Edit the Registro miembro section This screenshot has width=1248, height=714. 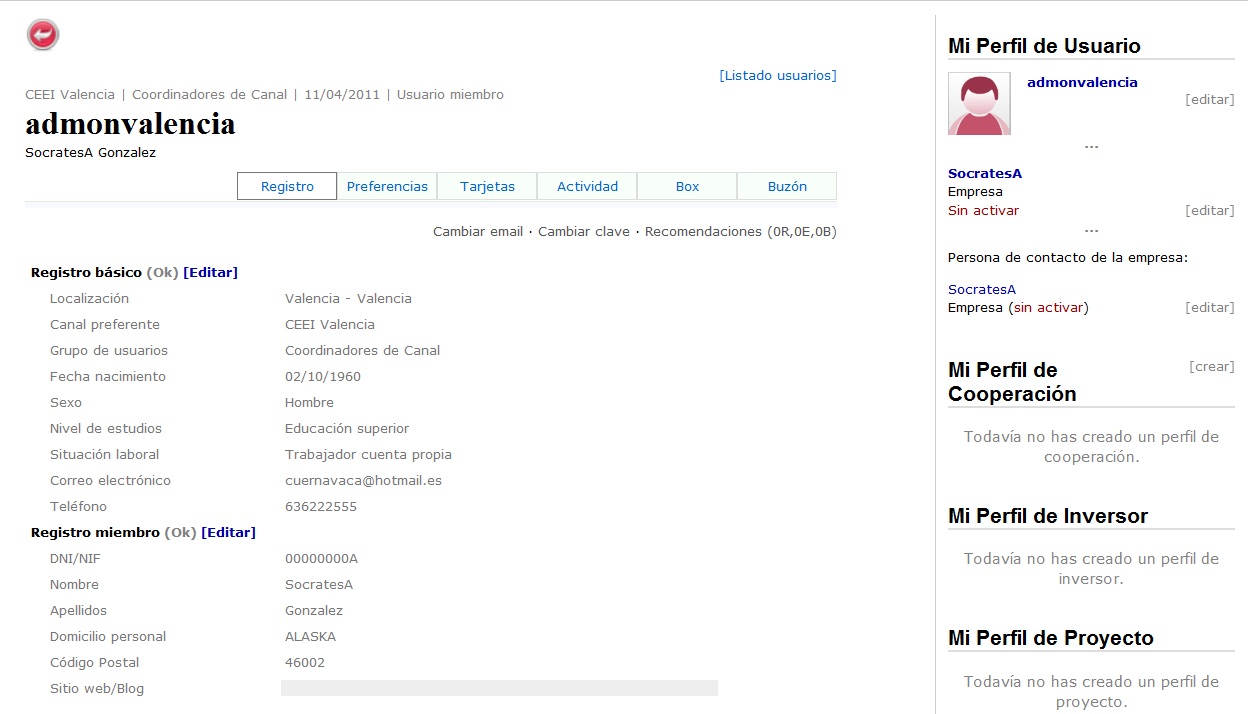(228, 532)
